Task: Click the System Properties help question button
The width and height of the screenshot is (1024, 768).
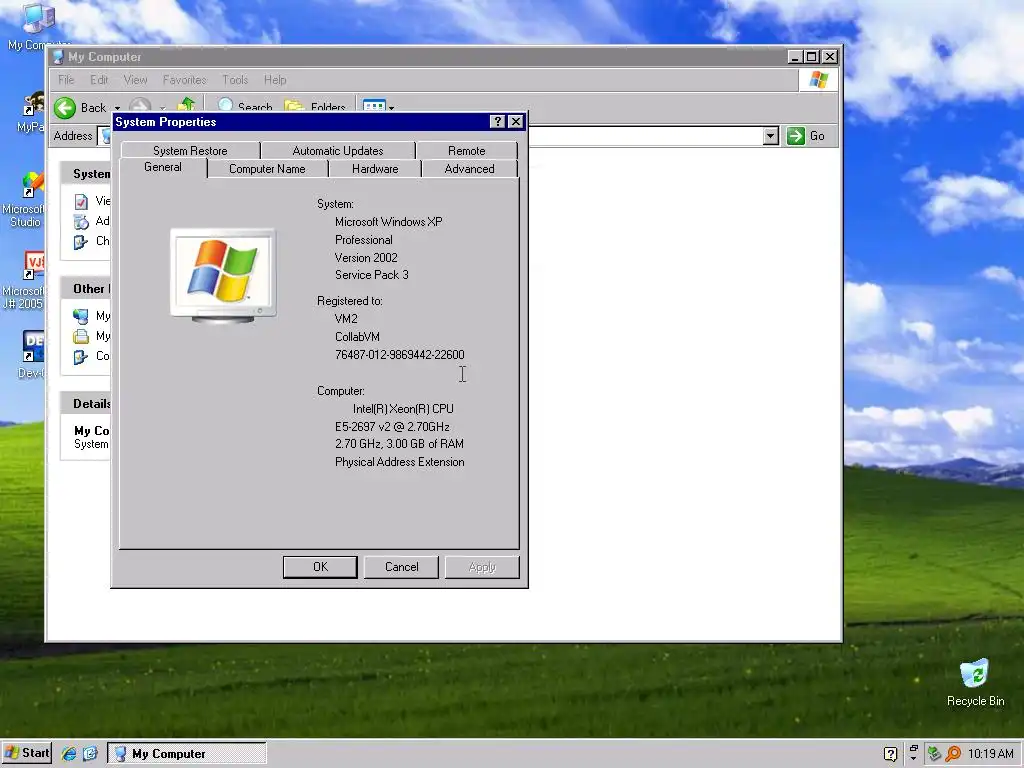Action: (497, 121)
